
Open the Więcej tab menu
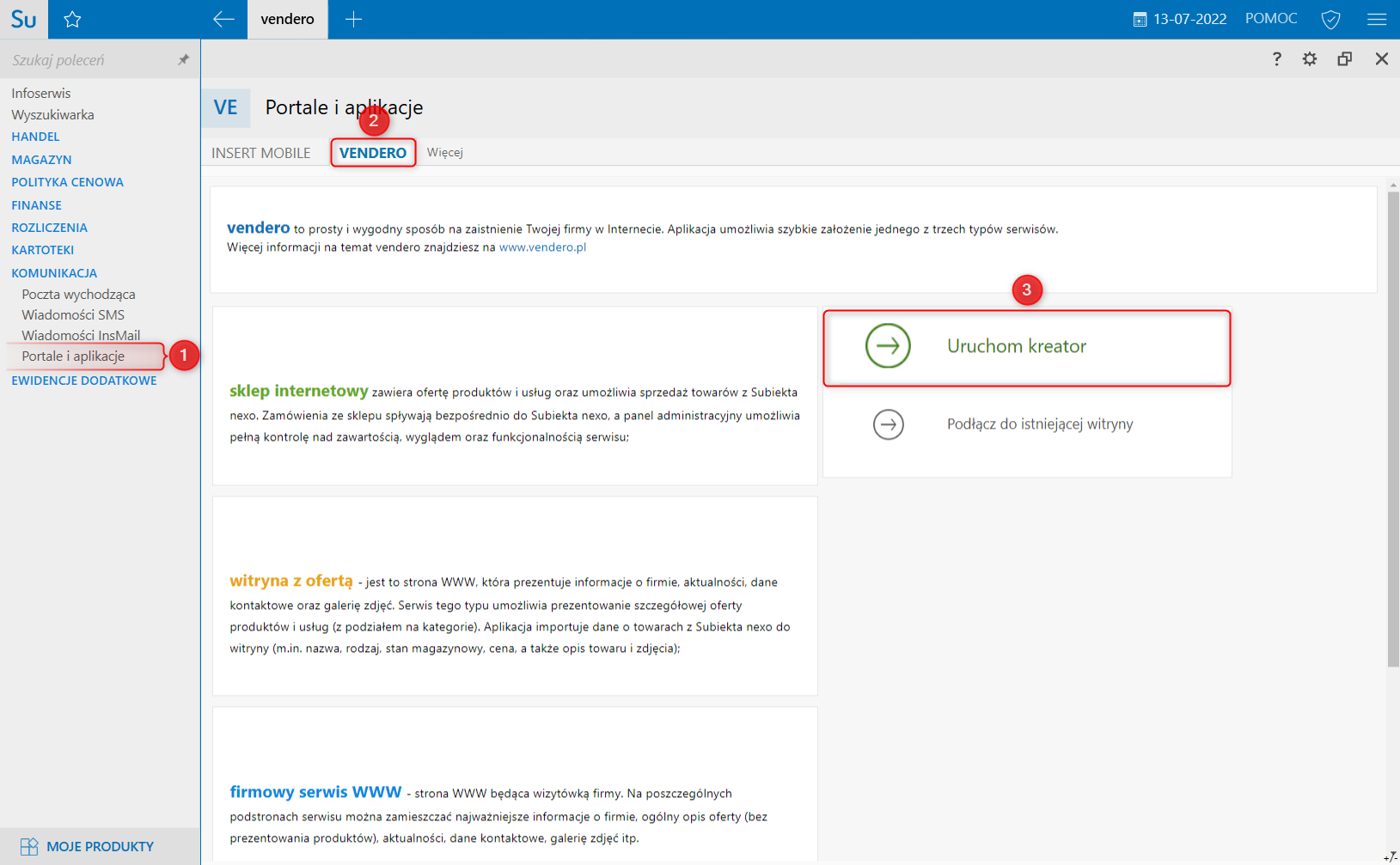pos(445,152)
